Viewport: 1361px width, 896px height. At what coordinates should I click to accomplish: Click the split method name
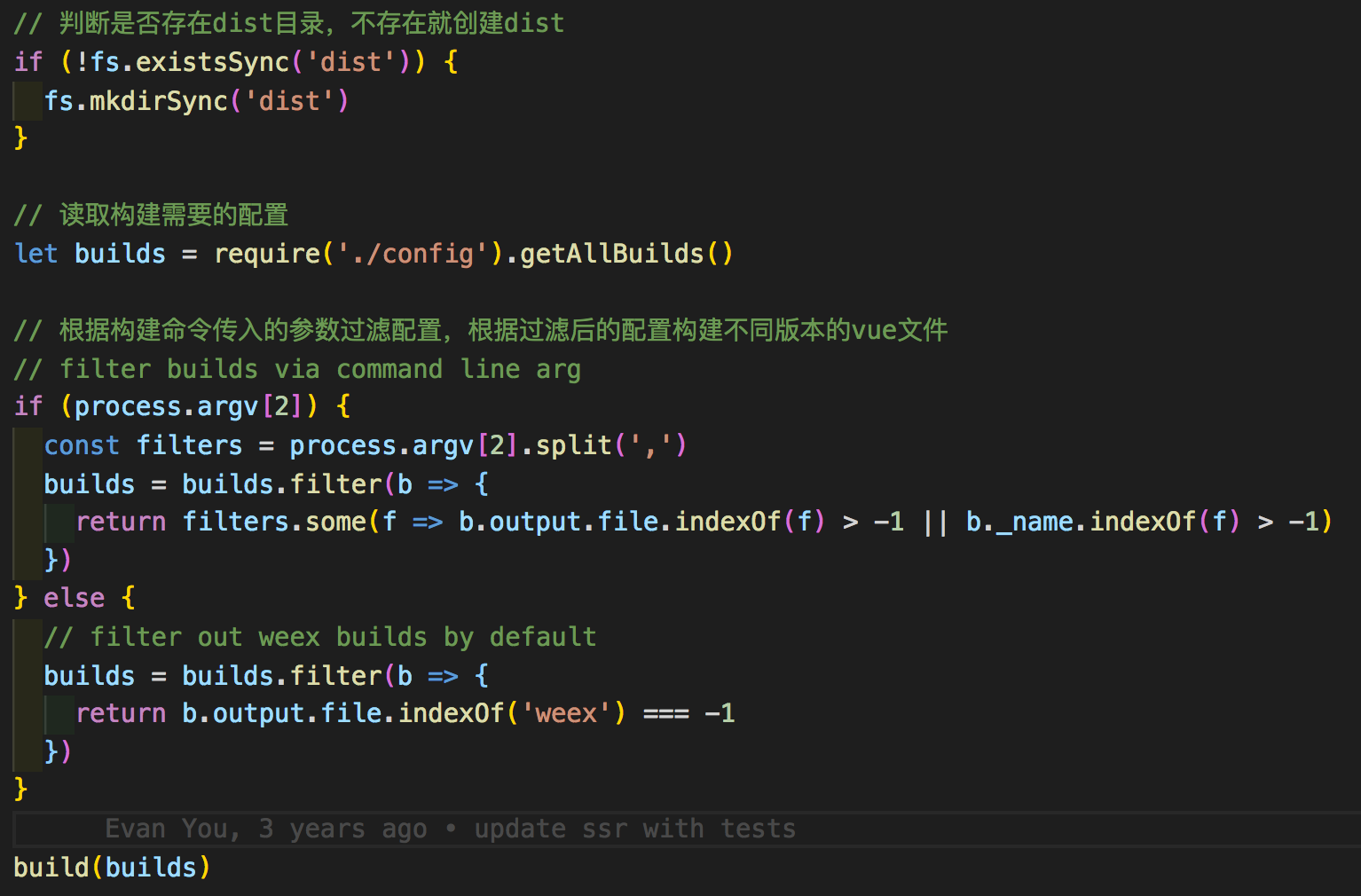(574, 445)
